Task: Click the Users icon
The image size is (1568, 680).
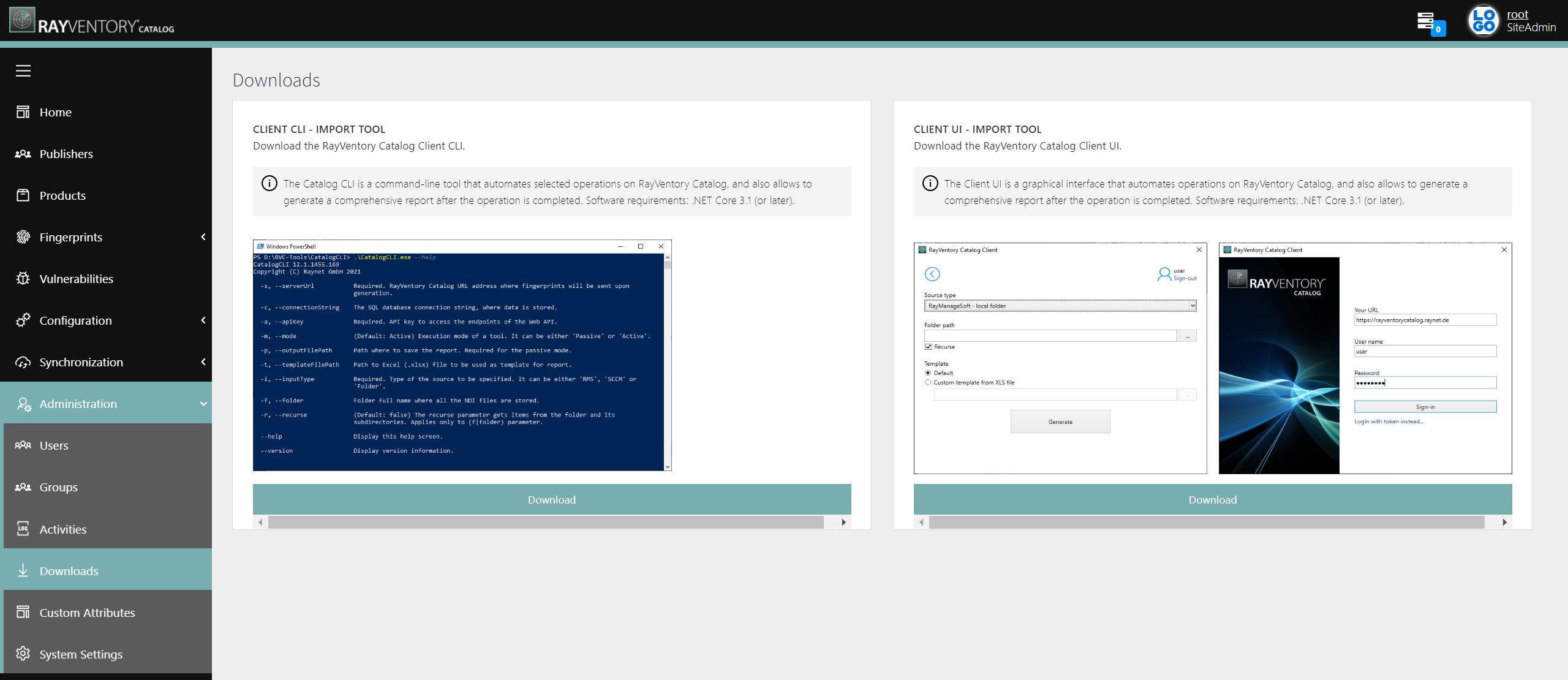Action: coord(23,445)
